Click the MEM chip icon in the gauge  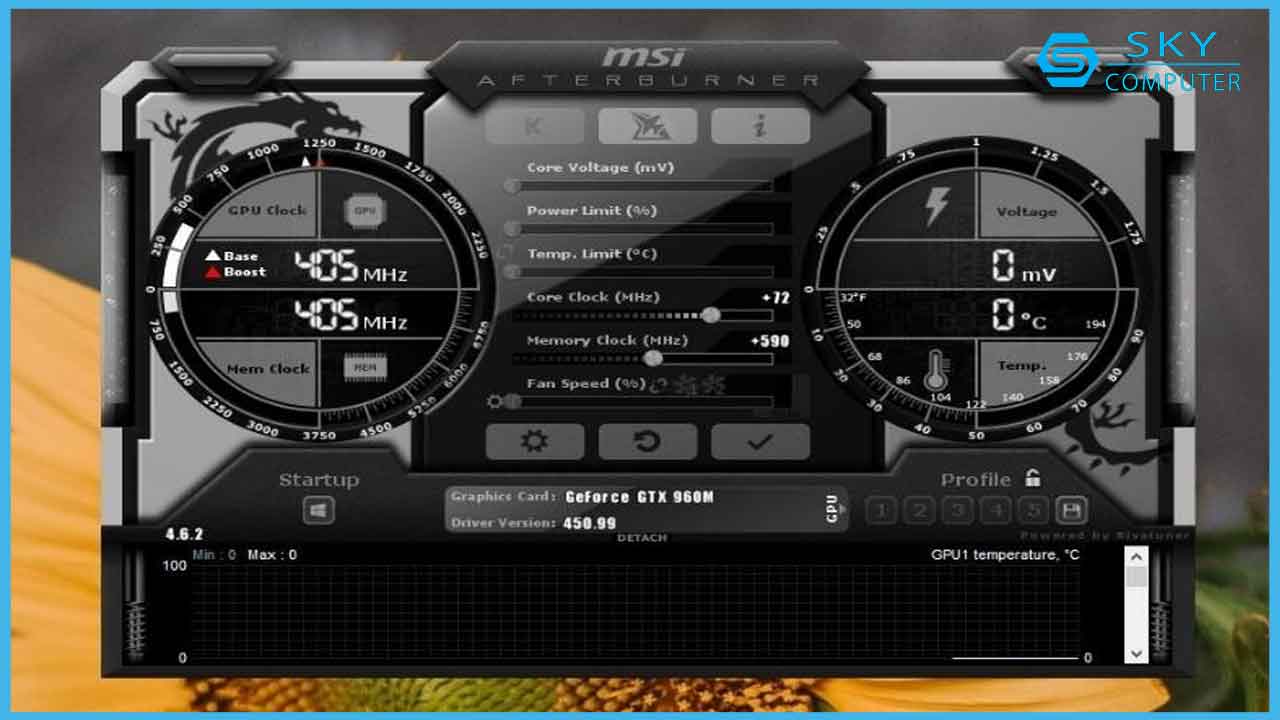(364, 368)
